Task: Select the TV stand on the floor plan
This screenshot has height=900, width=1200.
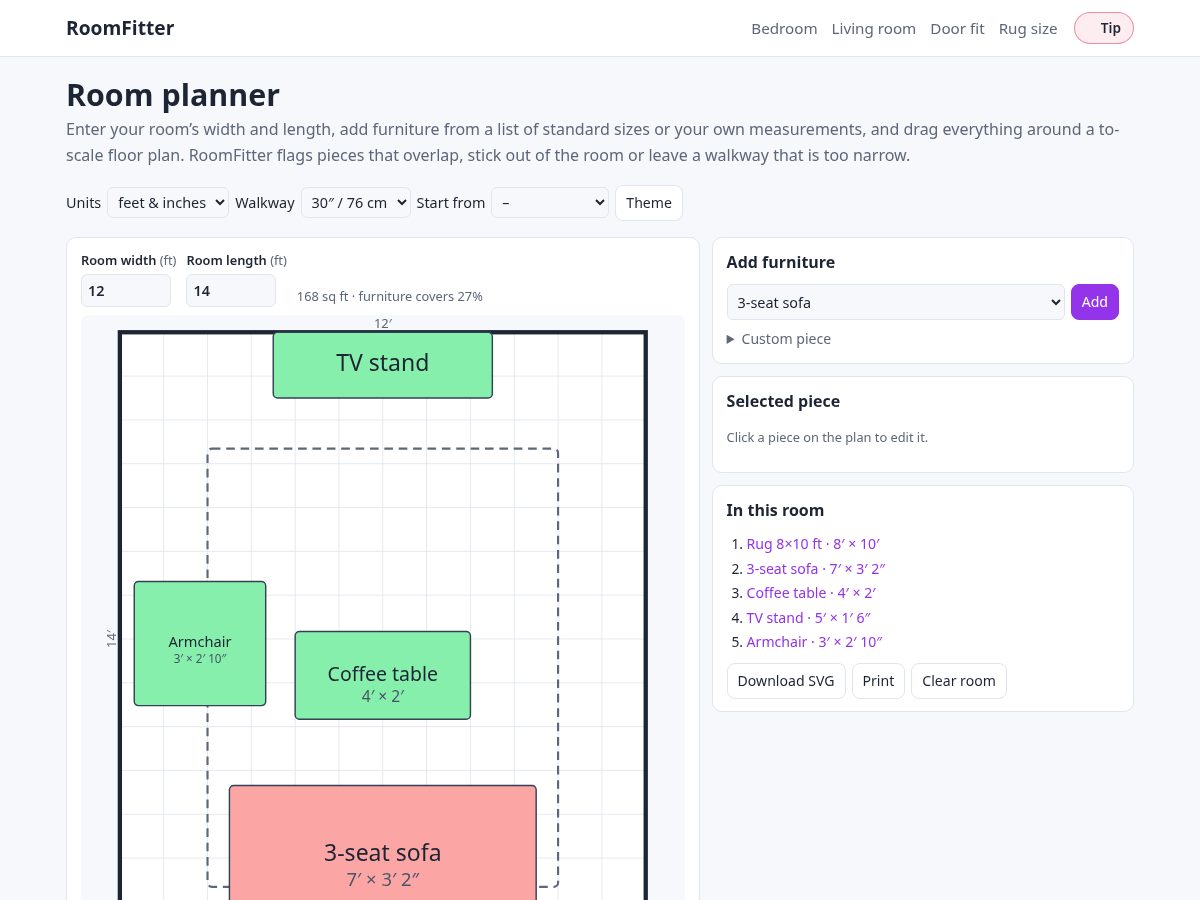Action: [x=383, y=365]
